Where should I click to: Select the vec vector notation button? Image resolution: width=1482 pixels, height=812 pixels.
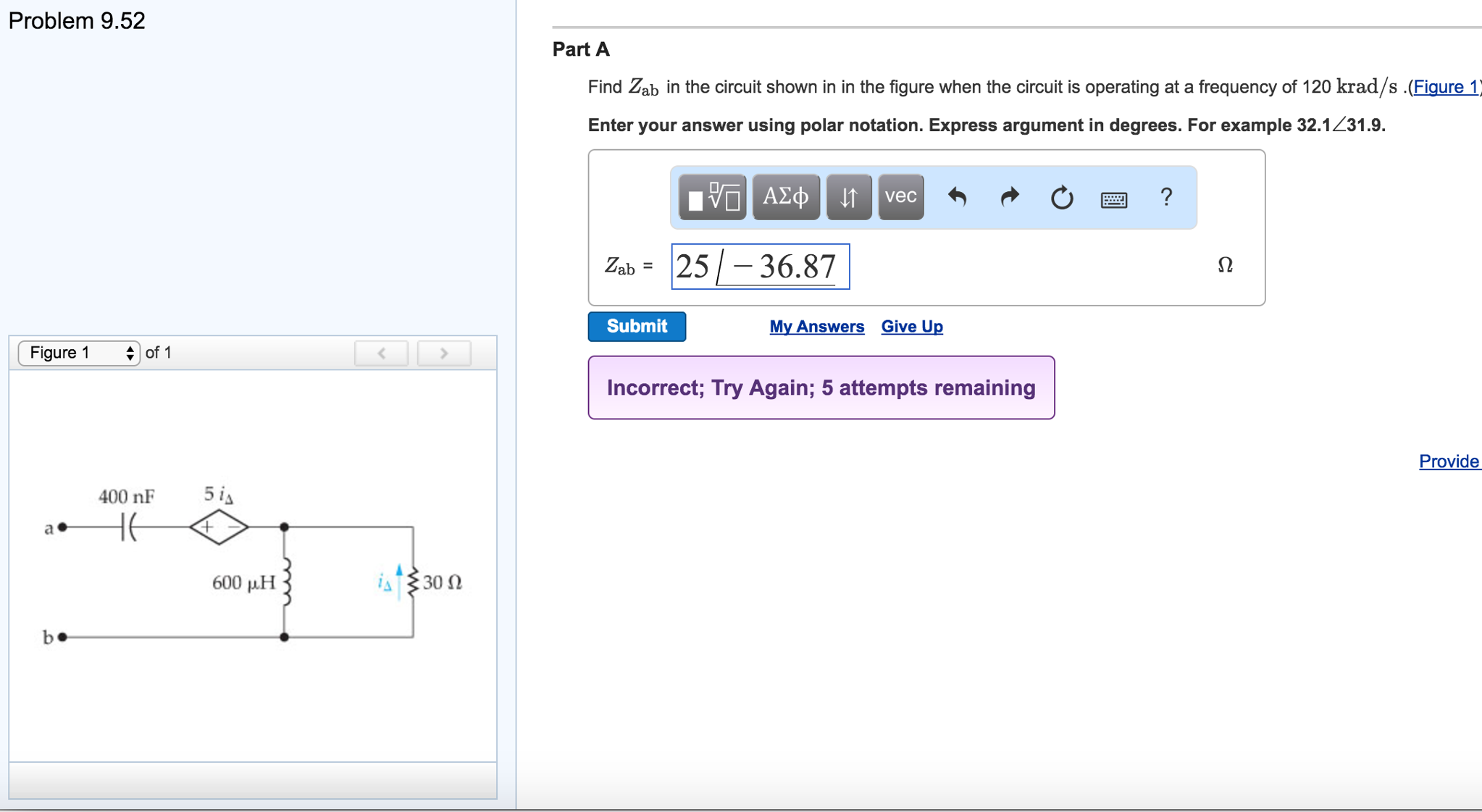pyautogui.click(x=900, y=197)
